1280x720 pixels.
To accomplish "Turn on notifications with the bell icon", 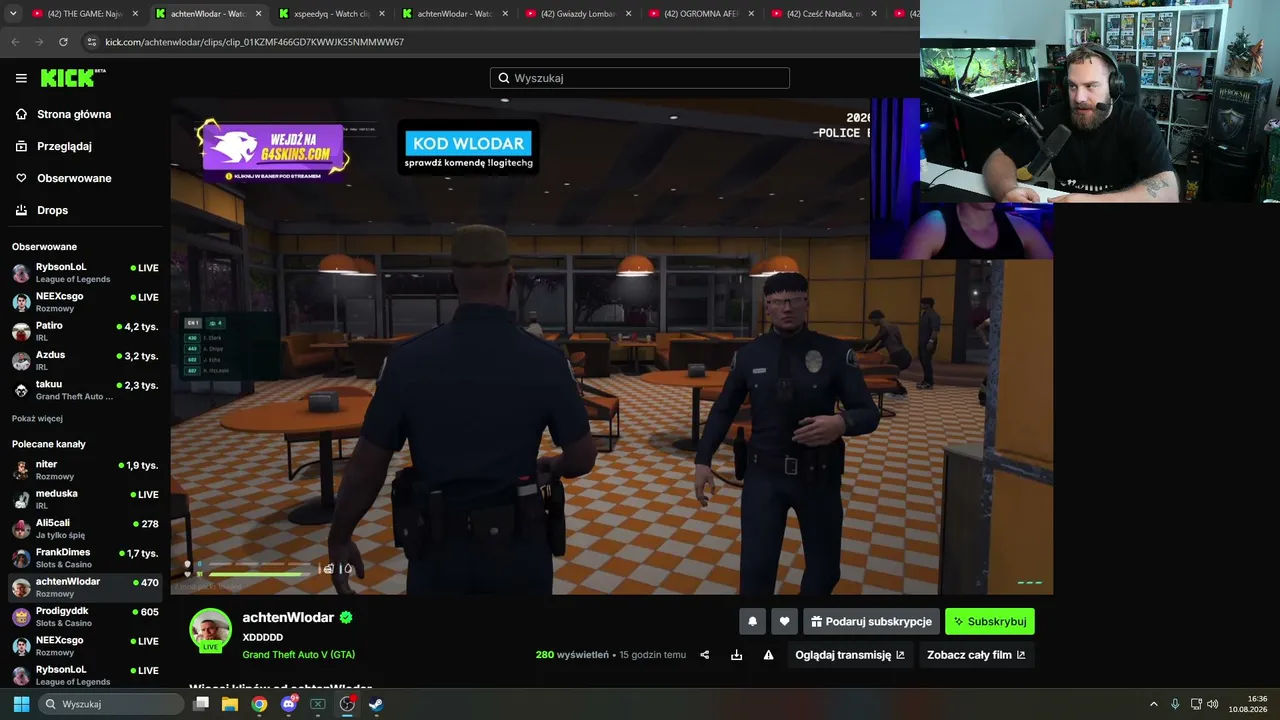I will point(753,621).
